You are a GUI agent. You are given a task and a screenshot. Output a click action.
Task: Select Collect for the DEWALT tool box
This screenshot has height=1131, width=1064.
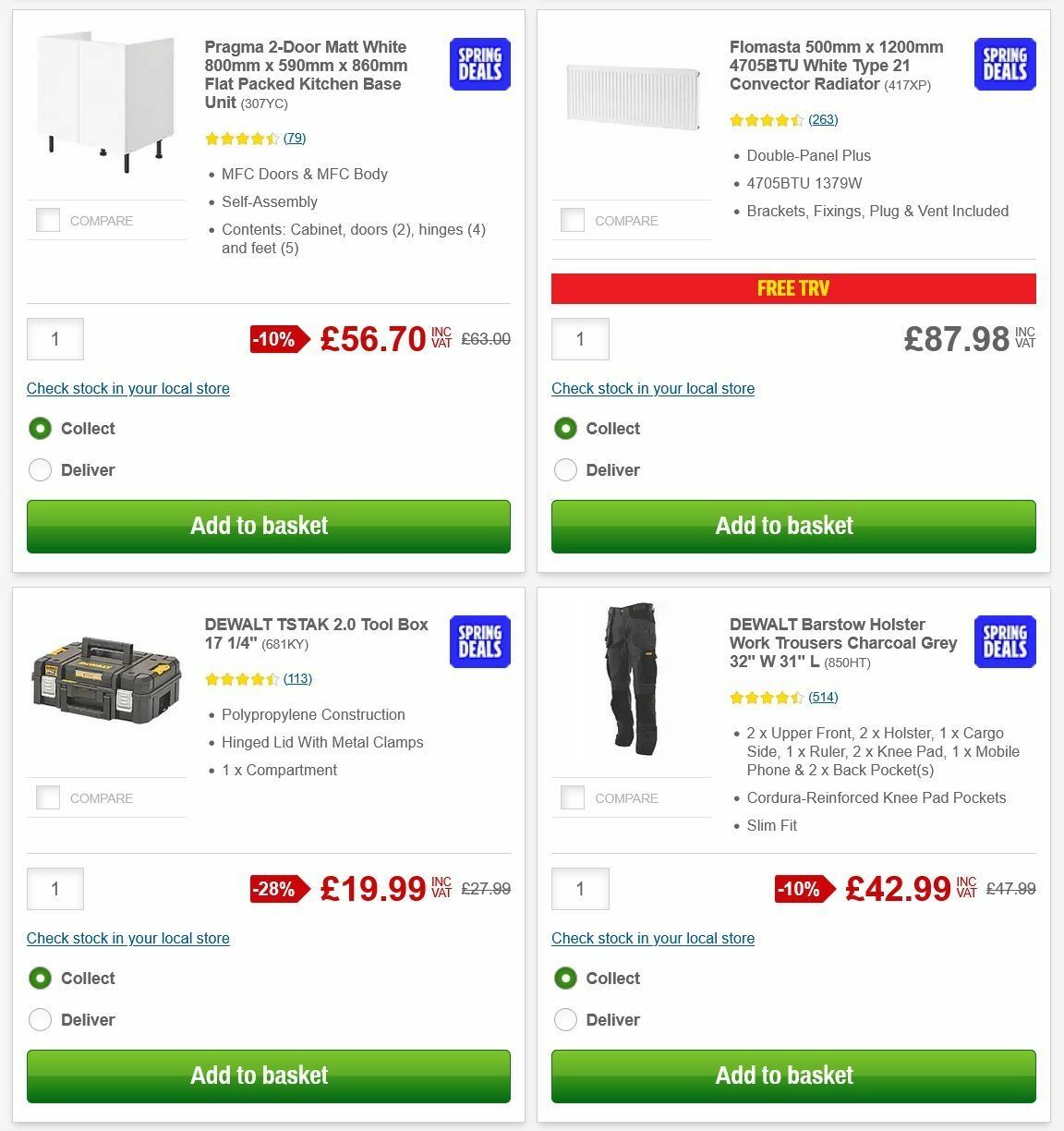click(x=40, y=978)
